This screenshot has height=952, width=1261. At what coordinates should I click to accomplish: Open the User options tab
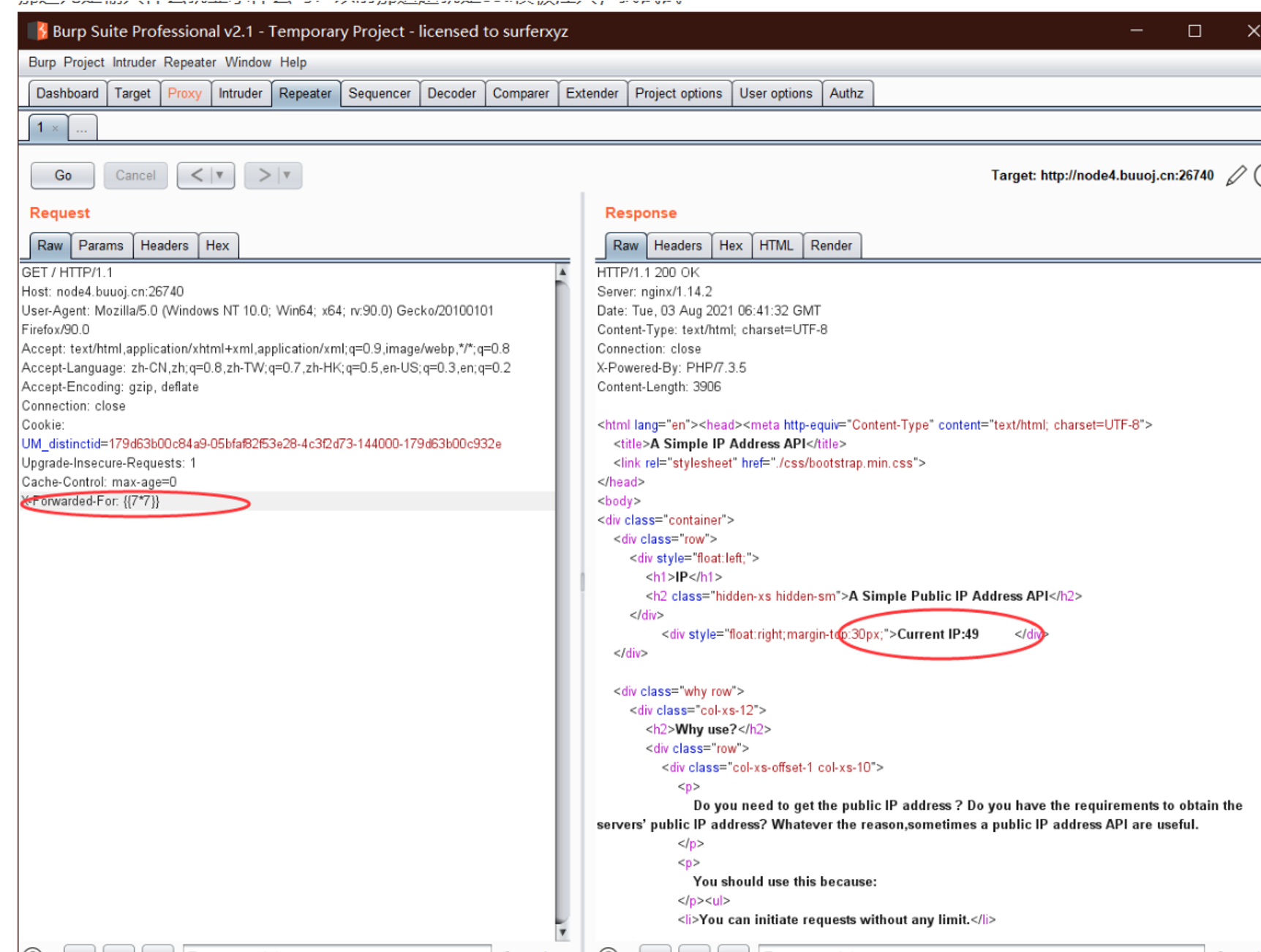(x=776, y=94)
